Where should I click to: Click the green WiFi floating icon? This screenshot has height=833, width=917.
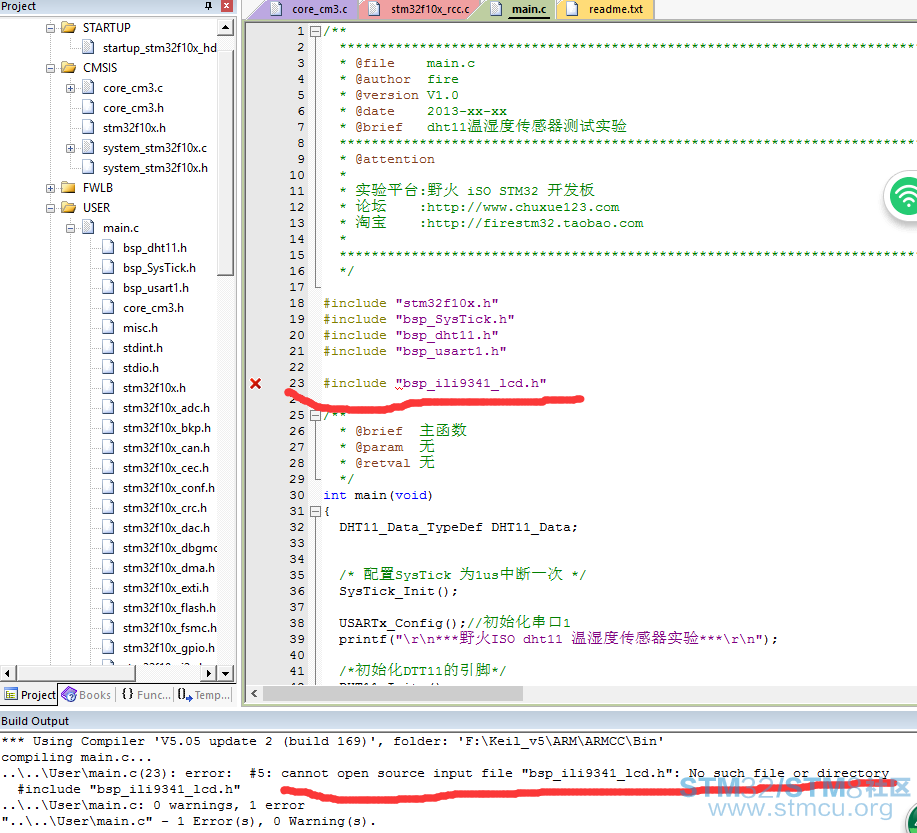pyautogui.click(x=904, y=196)
